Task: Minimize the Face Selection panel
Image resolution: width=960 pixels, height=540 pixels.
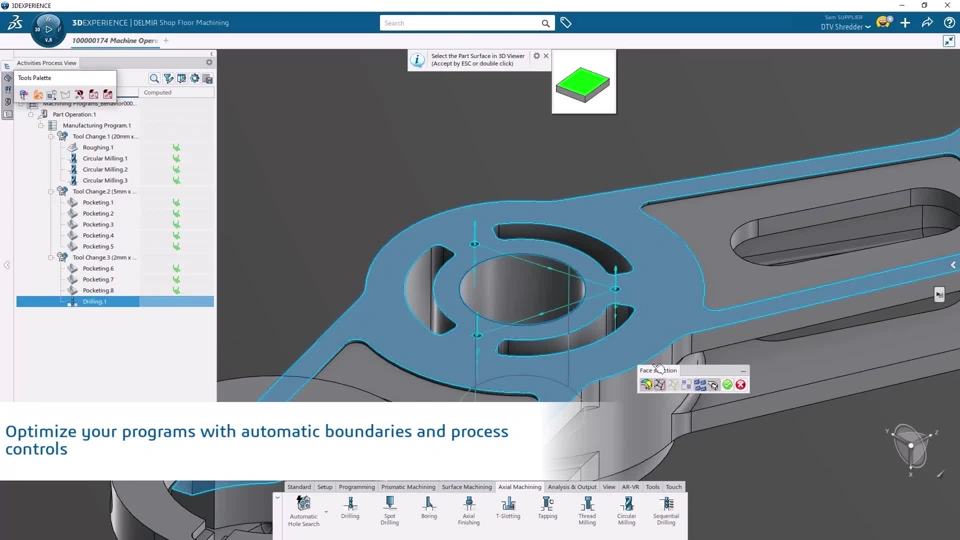Action: 743,370
